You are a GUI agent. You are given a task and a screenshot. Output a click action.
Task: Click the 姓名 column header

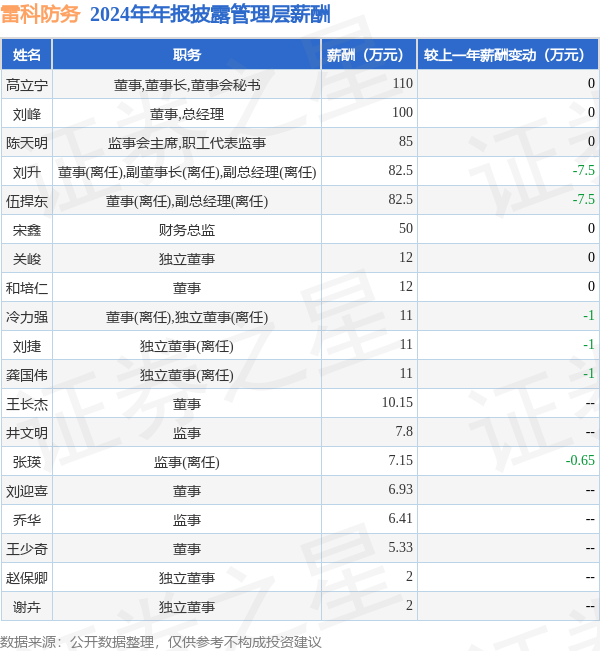[x=27, y=54]
